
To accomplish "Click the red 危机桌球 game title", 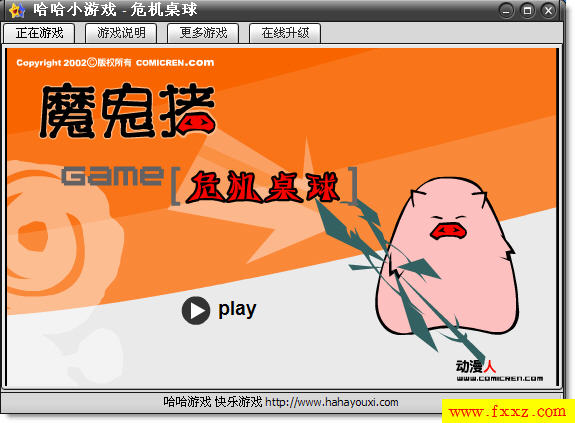I will pos(262,187).
